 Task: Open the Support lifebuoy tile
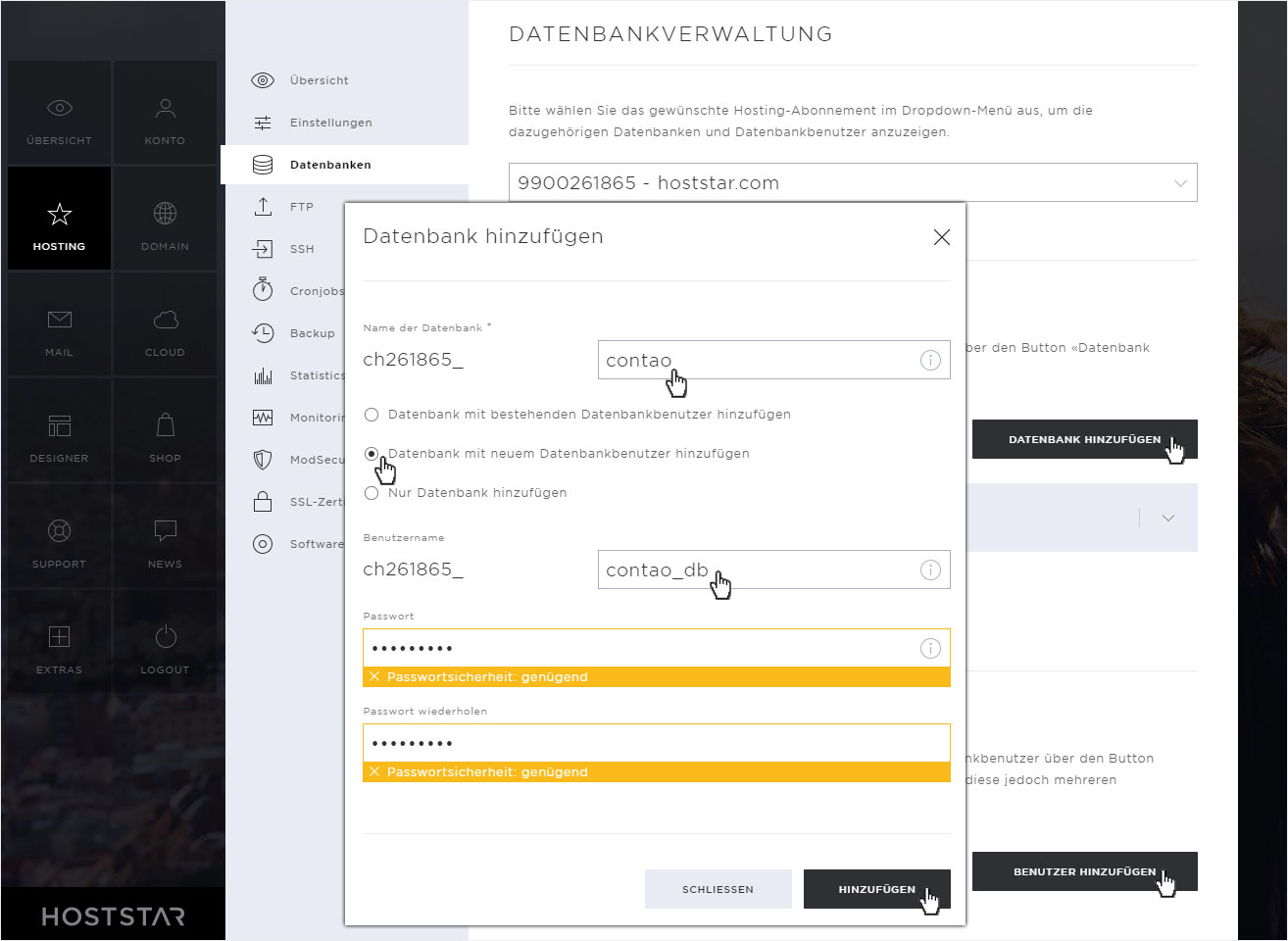point(59,536)
